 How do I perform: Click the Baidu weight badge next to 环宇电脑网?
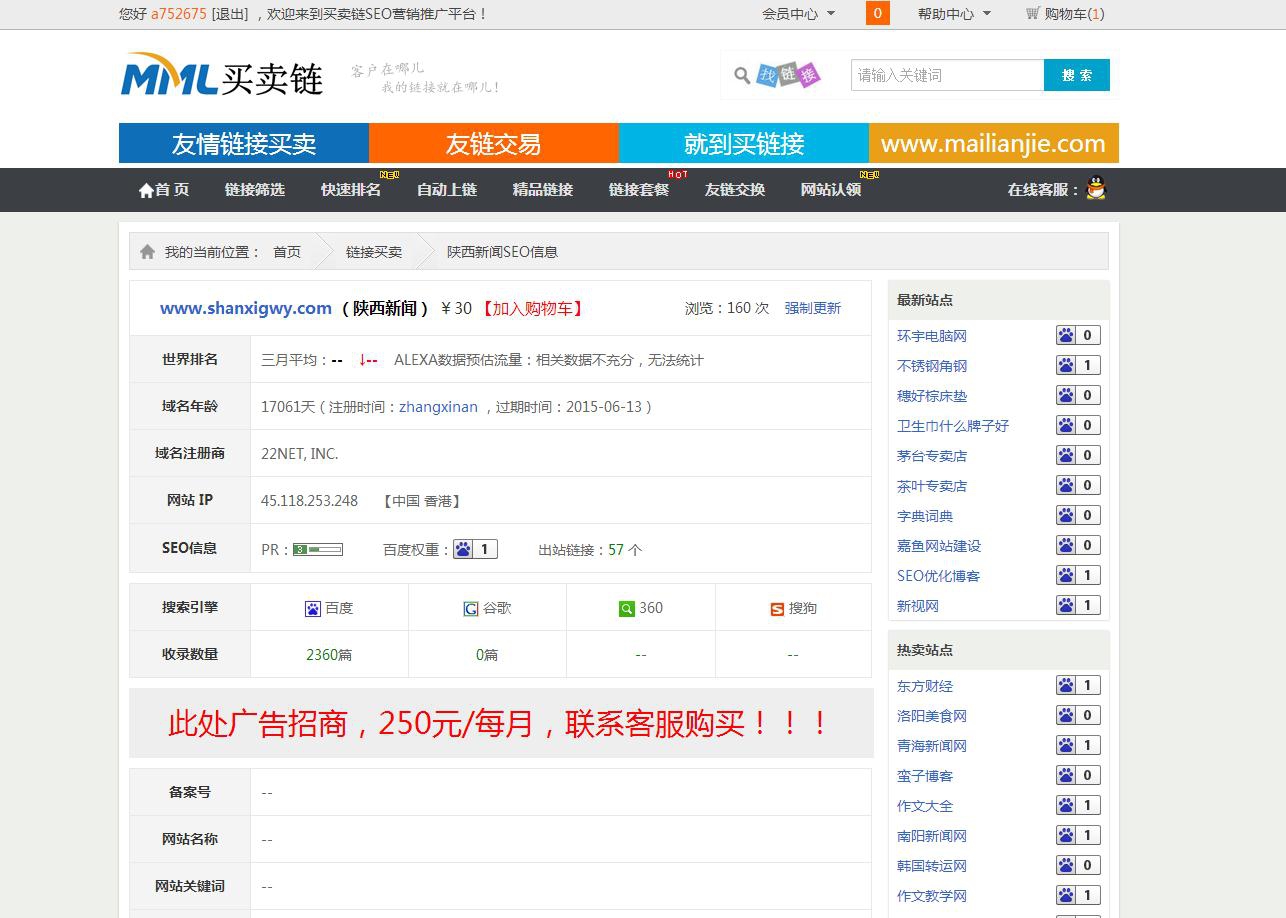click(1078, 335)
